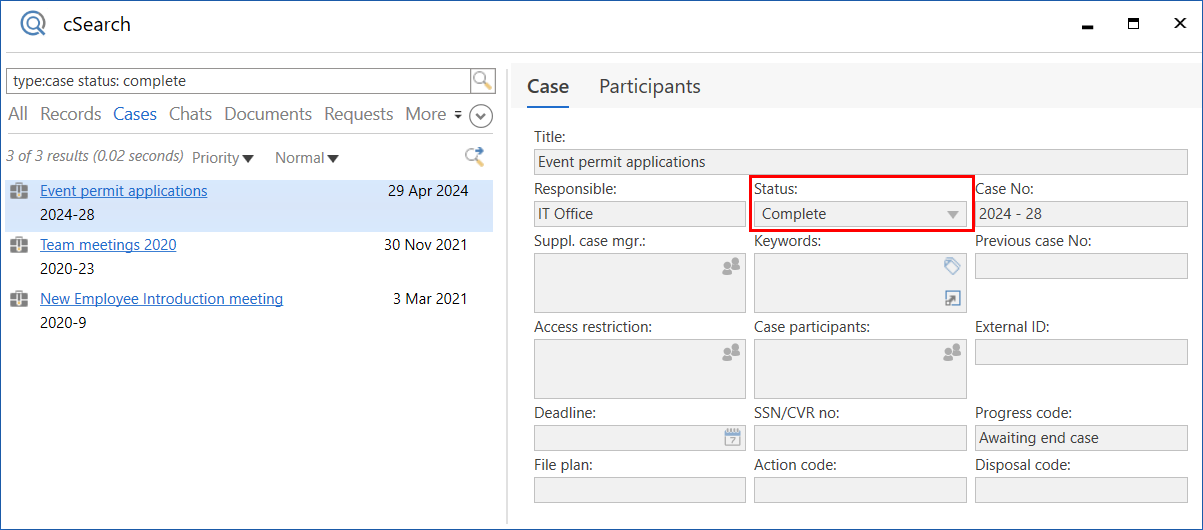Click case icon next to New Employee Introduction meeting
Viewport: 1203px width, 530px height.
point(19,299)
